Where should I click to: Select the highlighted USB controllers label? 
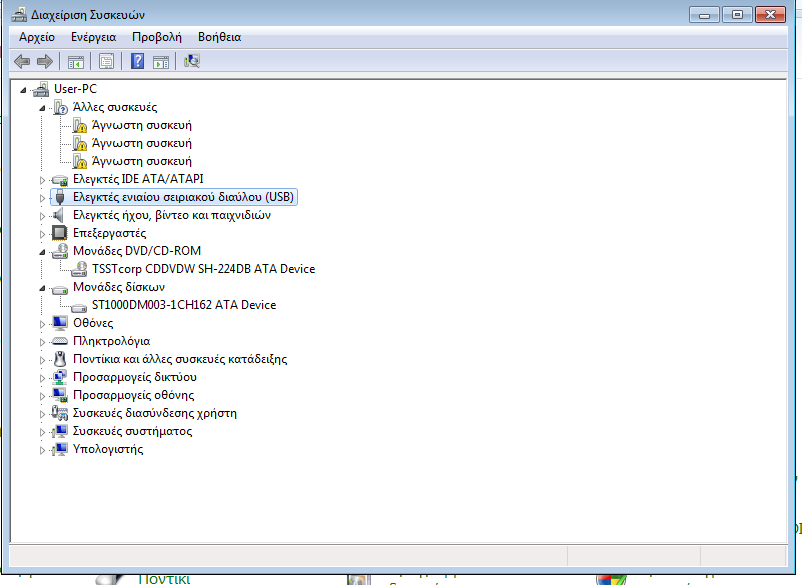click(x=183, y=197)
